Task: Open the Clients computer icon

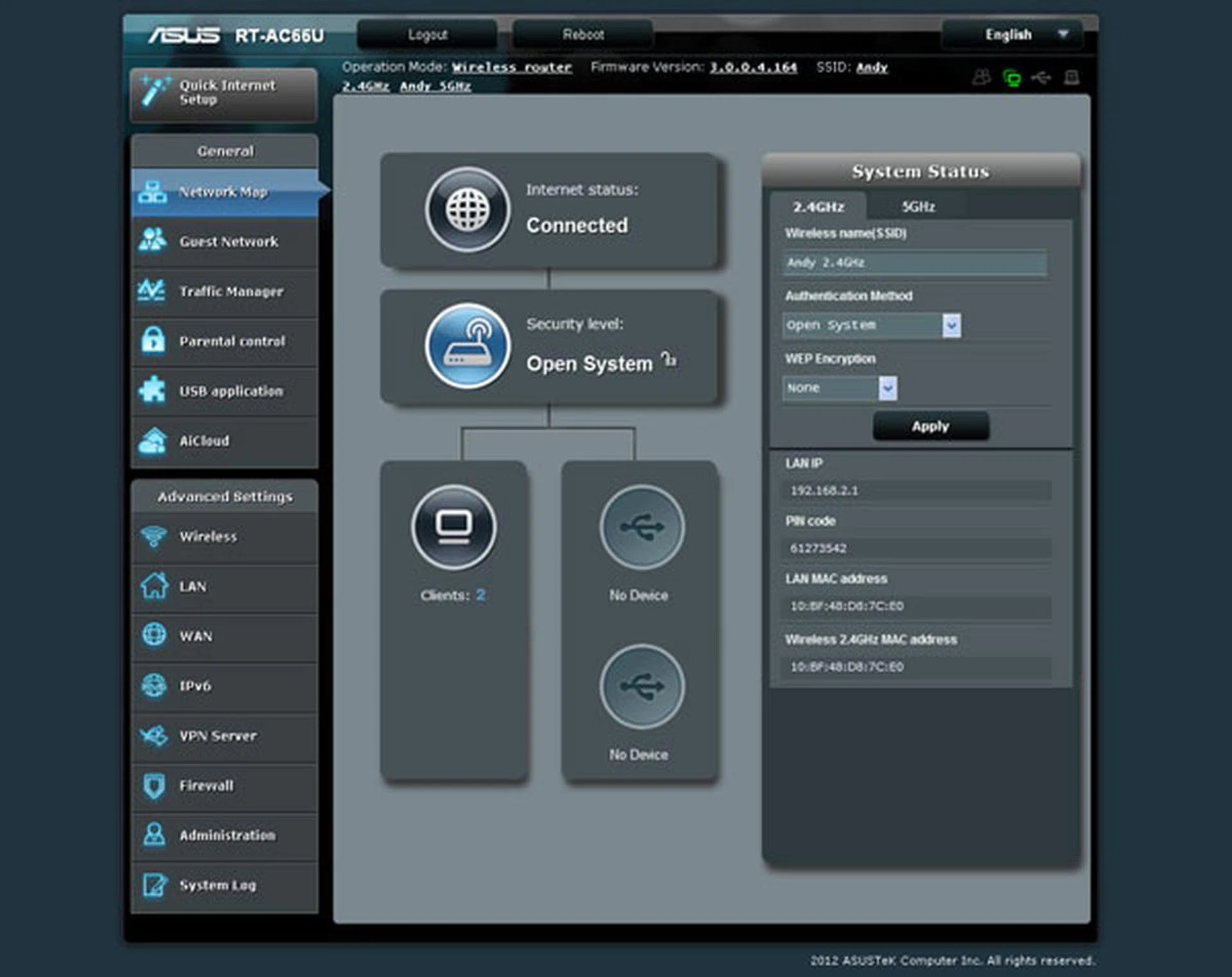Action: pyautogui.click(x=454, y=527)
